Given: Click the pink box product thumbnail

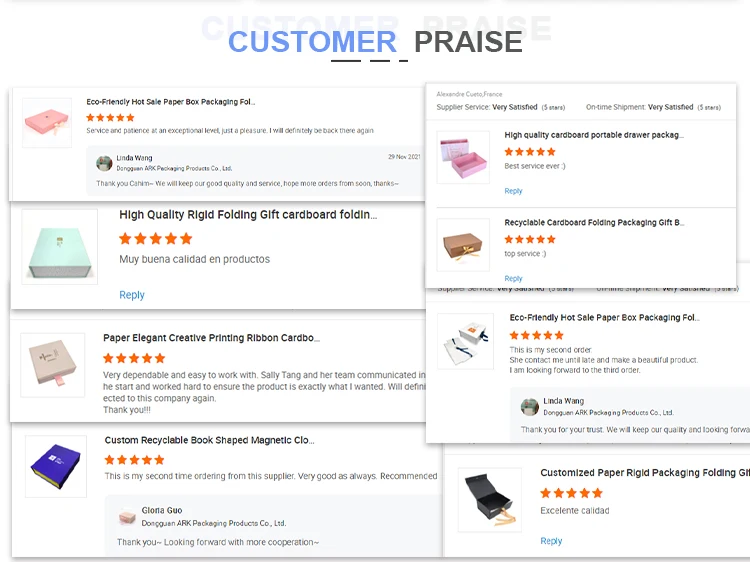Looking at the screenshot, I should coord(47,122).
